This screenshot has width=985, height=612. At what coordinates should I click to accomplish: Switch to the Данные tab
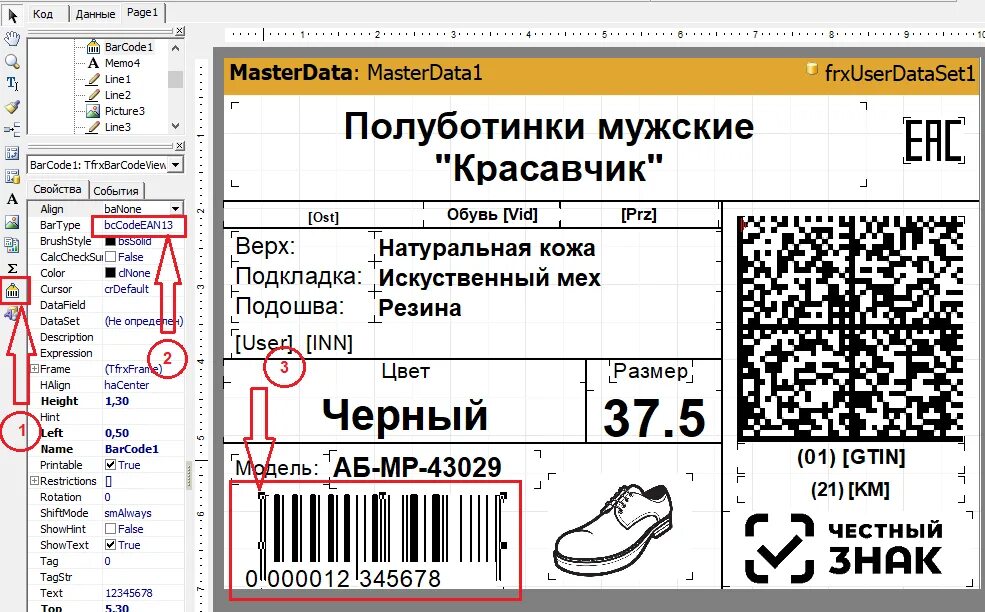tap(95, 13)
